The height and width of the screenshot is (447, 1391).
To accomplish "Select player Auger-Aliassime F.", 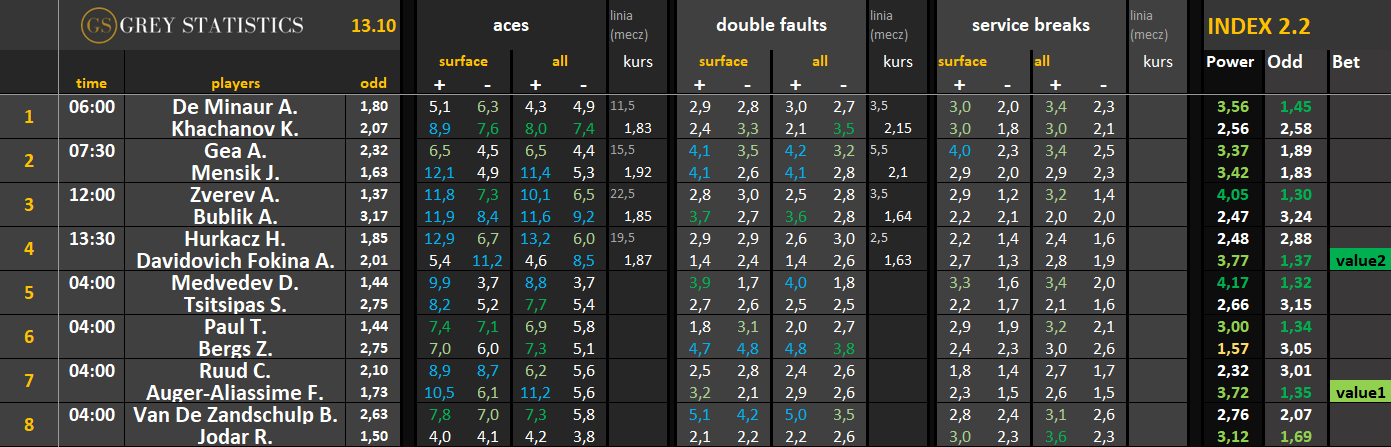I will pyautogui.click(x=235, y=392).
